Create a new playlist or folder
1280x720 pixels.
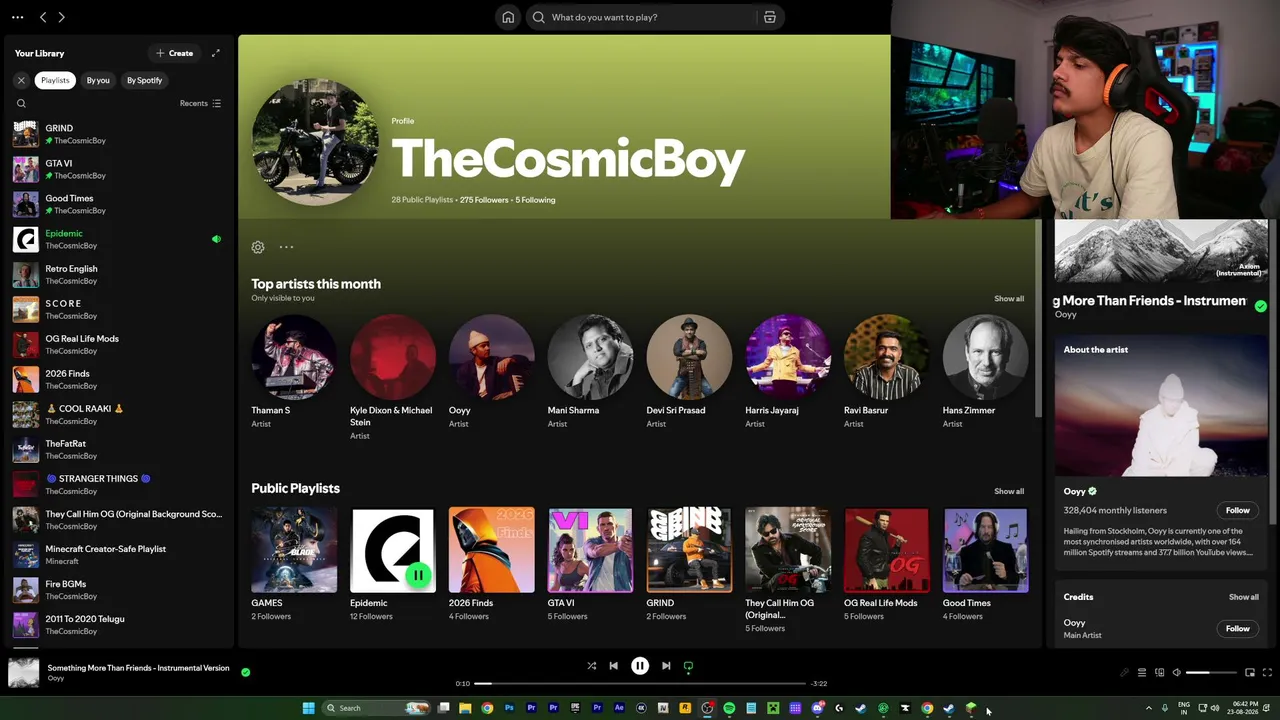coord(175,53)
